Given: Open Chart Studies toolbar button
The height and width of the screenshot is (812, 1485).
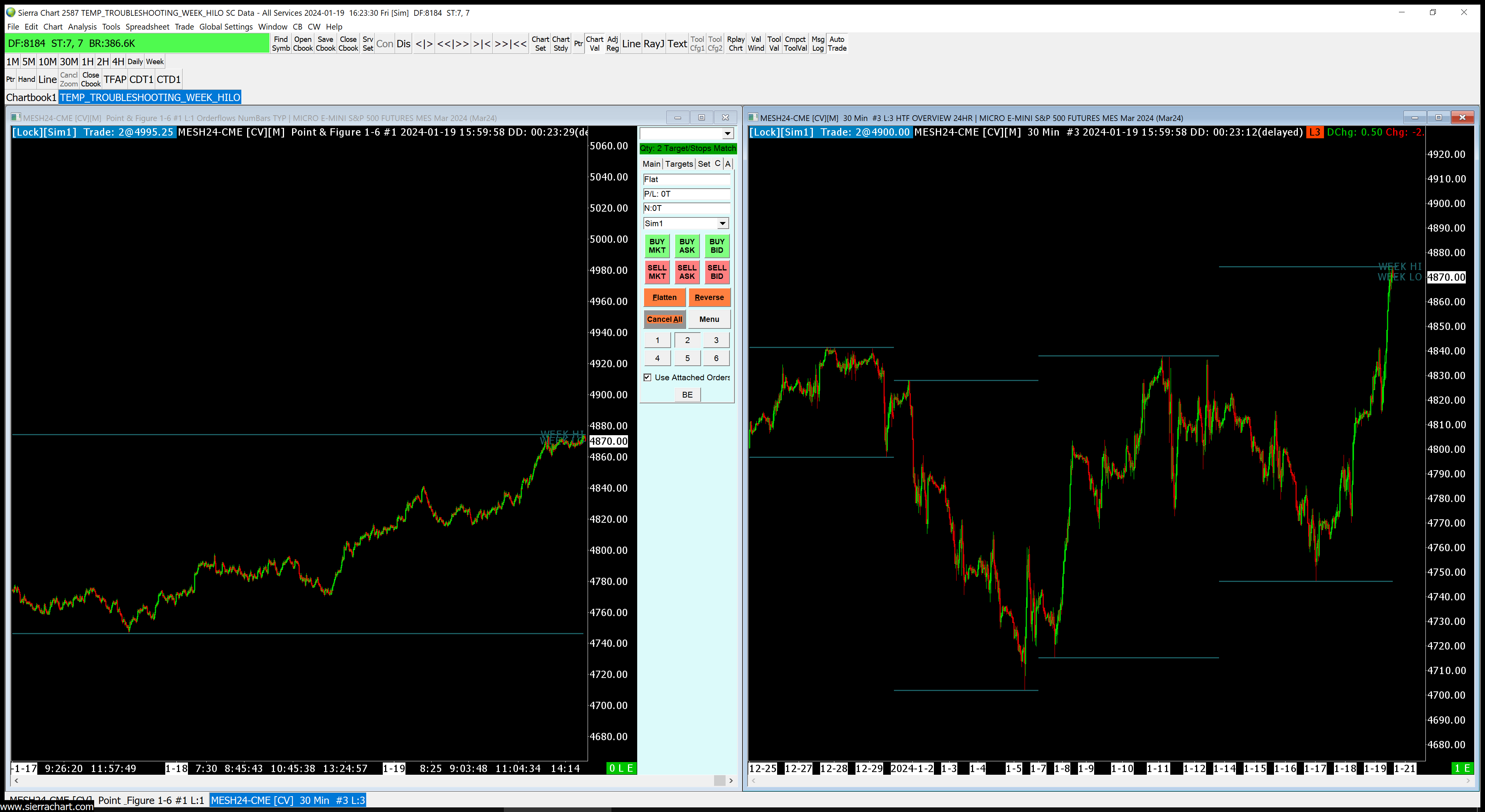Looking at the screenshot, I should pos(560,44).
